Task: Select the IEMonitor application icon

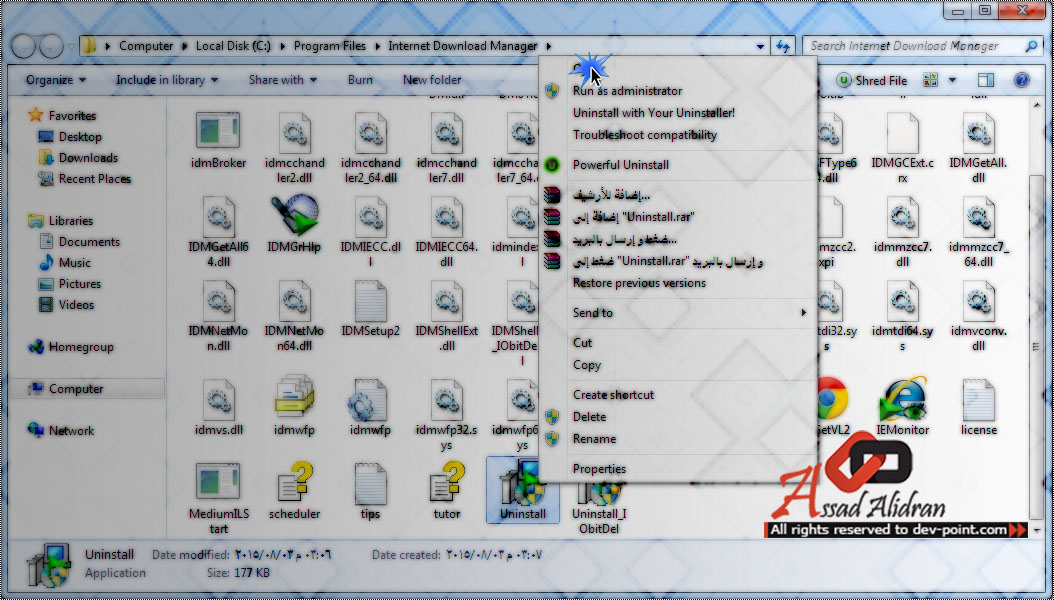Action: click(x=903, y=399)
